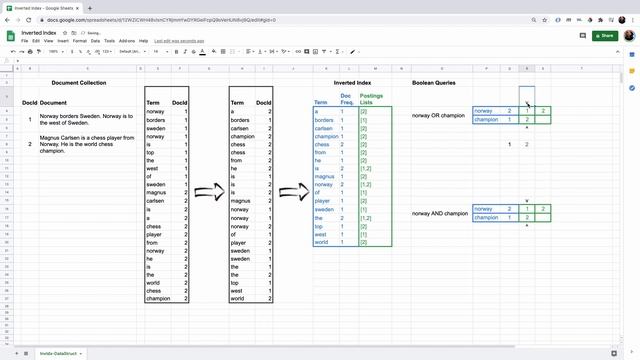The height and width of the screenshot is (360, 640).
Task: Star the Inverted Index document
Action: (x=64, y=33)
